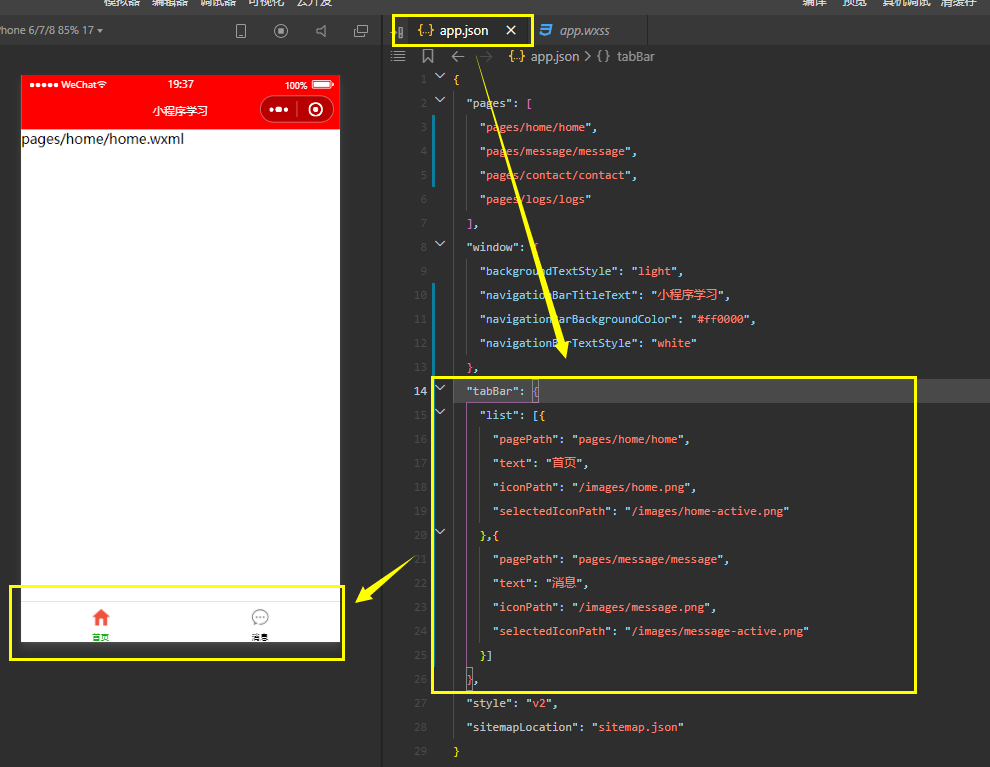Click the "white" value on line 12
The image size is (990, 767).
coord(674,343)
